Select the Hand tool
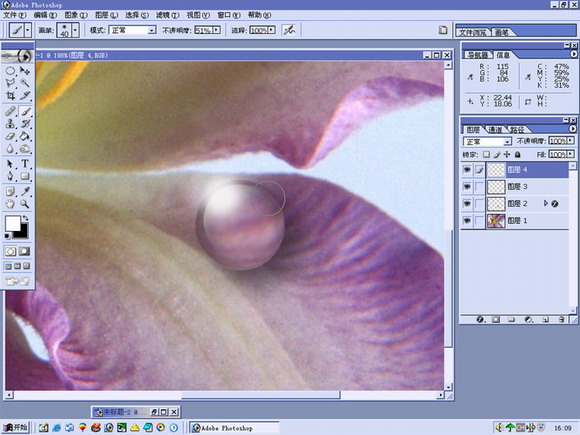Screen dimensions: 580x435 [x=10, y=204]
